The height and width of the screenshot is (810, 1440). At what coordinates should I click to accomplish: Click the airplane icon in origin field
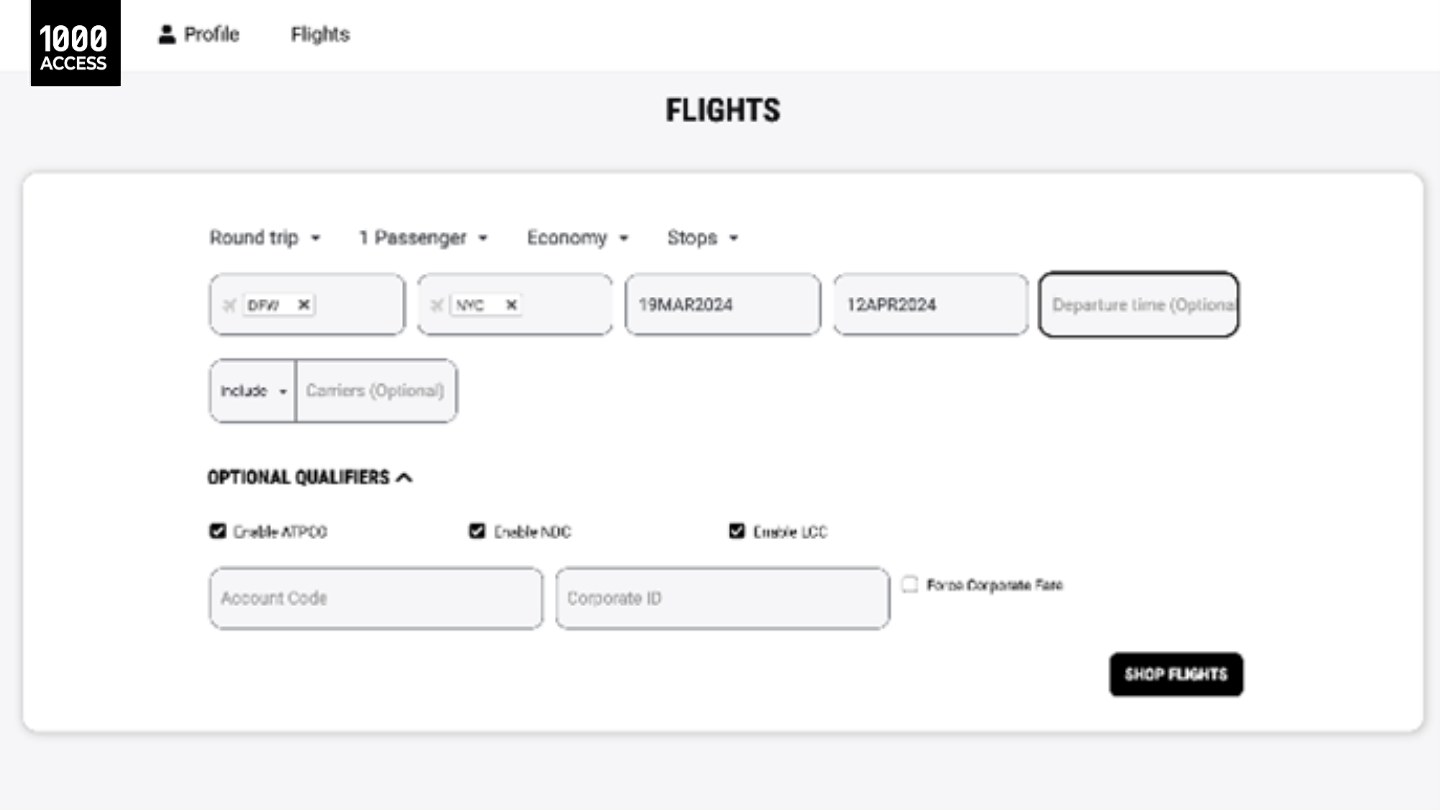pyautogui.click(x=229, y=305)
